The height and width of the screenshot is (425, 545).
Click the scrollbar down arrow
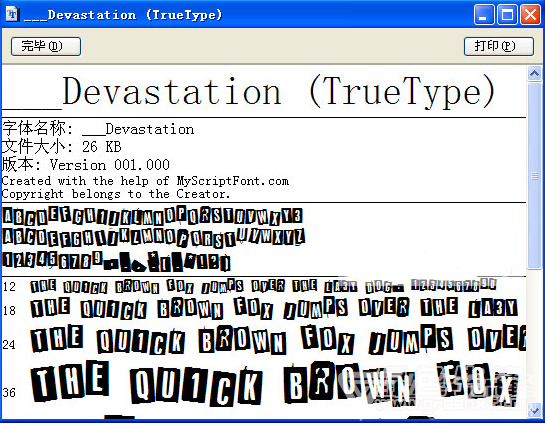[535, 411]
